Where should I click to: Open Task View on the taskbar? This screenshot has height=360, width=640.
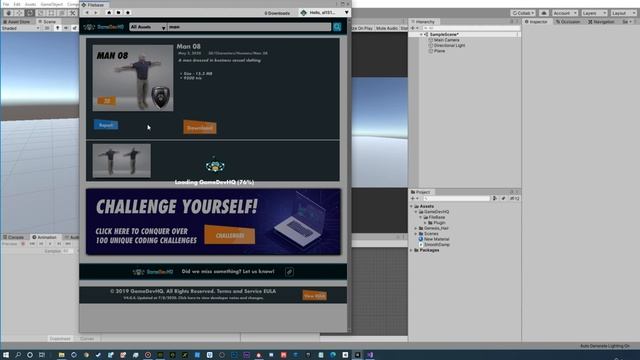[x=42, y=355]
